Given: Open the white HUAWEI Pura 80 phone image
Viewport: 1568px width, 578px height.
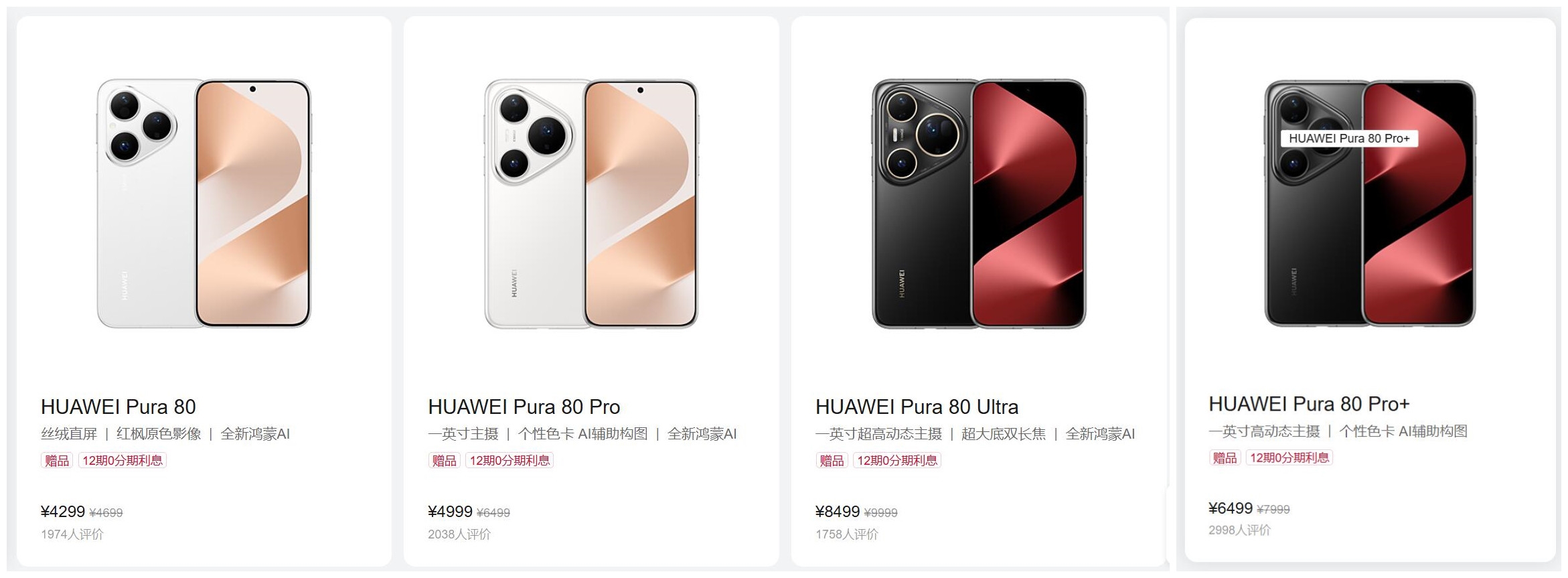Looking at the screenshot, I should pos(204,204).
